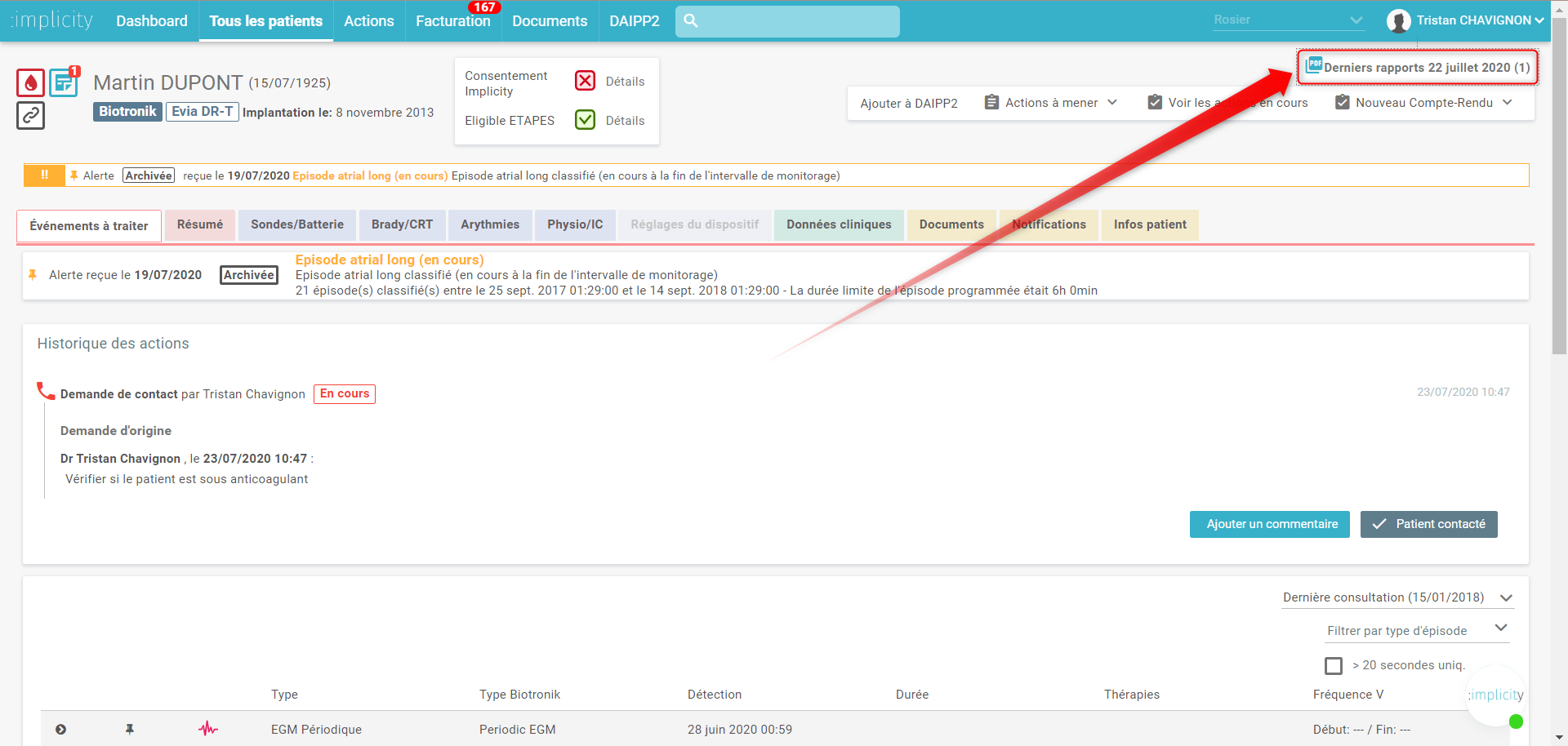The width and height of the screenshot is (1568, 746).
Task: Switch to Brady/CRT tab
Action: pos(403,224)
